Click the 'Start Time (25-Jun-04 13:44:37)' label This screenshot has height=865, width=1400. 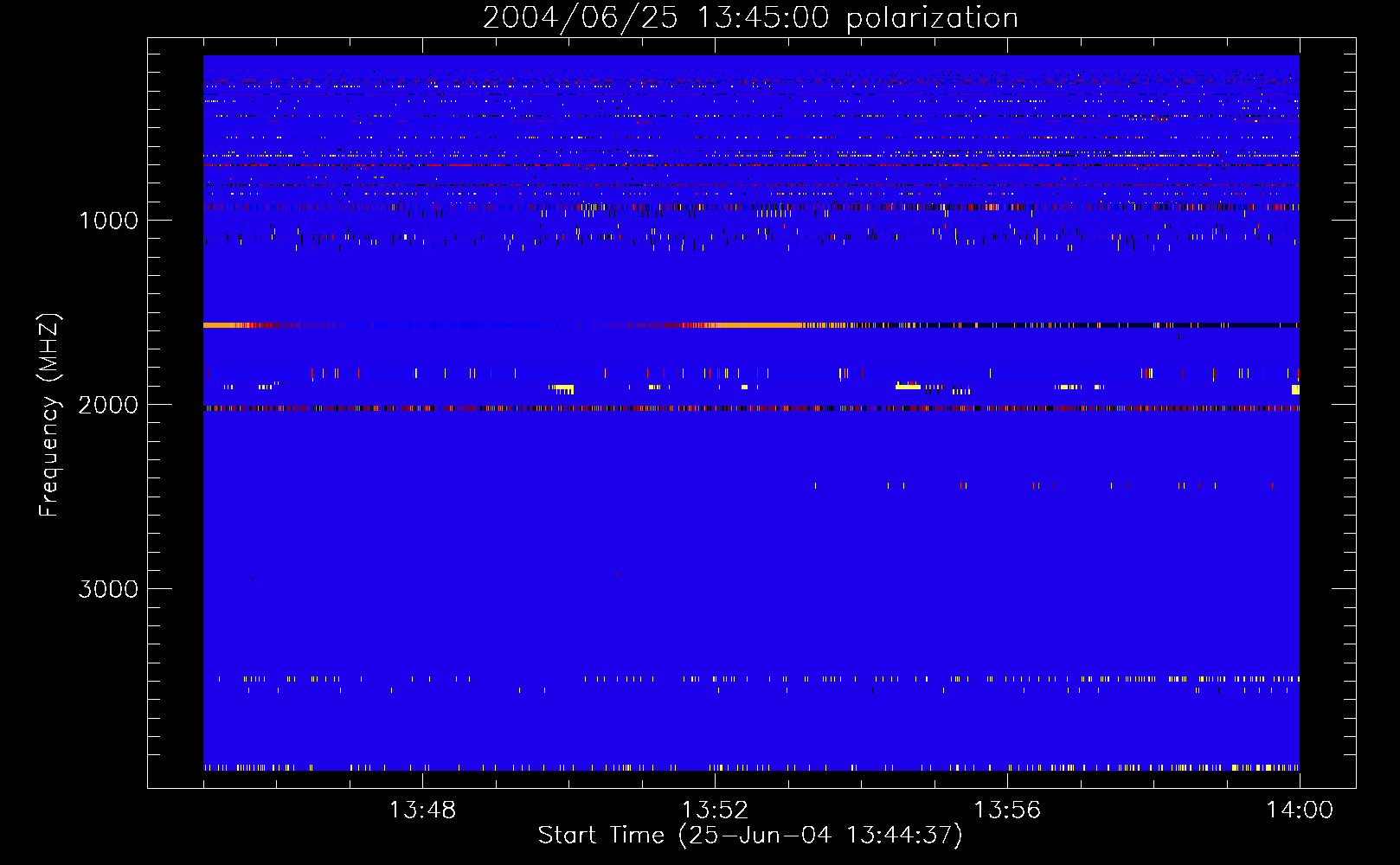click(x=750, y=836)
